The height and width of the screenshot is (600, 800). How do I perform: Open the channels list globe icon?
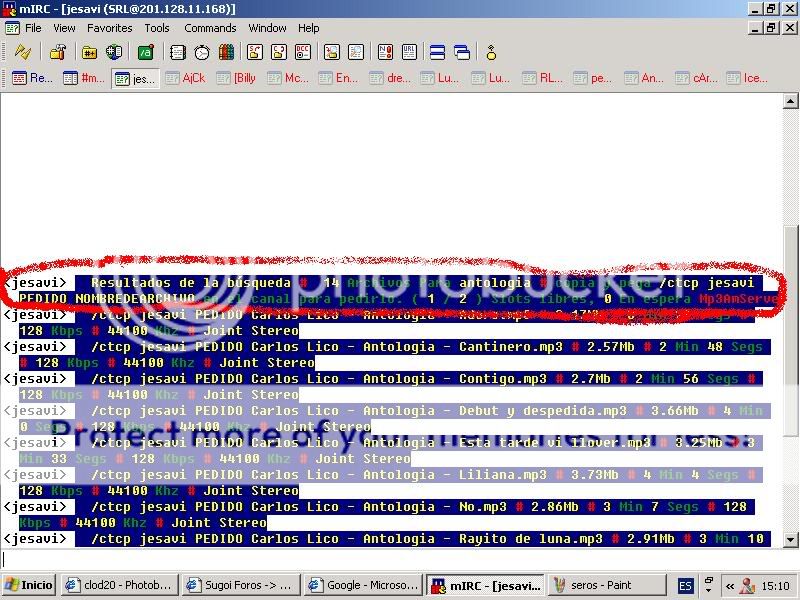(114, 52)
